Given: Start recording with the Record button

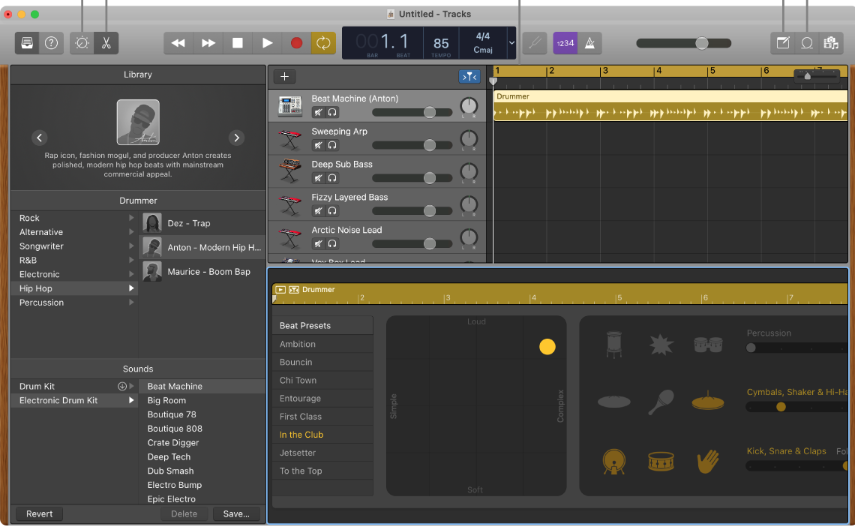Looking at the screenshot, I should click(x=297, y=43).
